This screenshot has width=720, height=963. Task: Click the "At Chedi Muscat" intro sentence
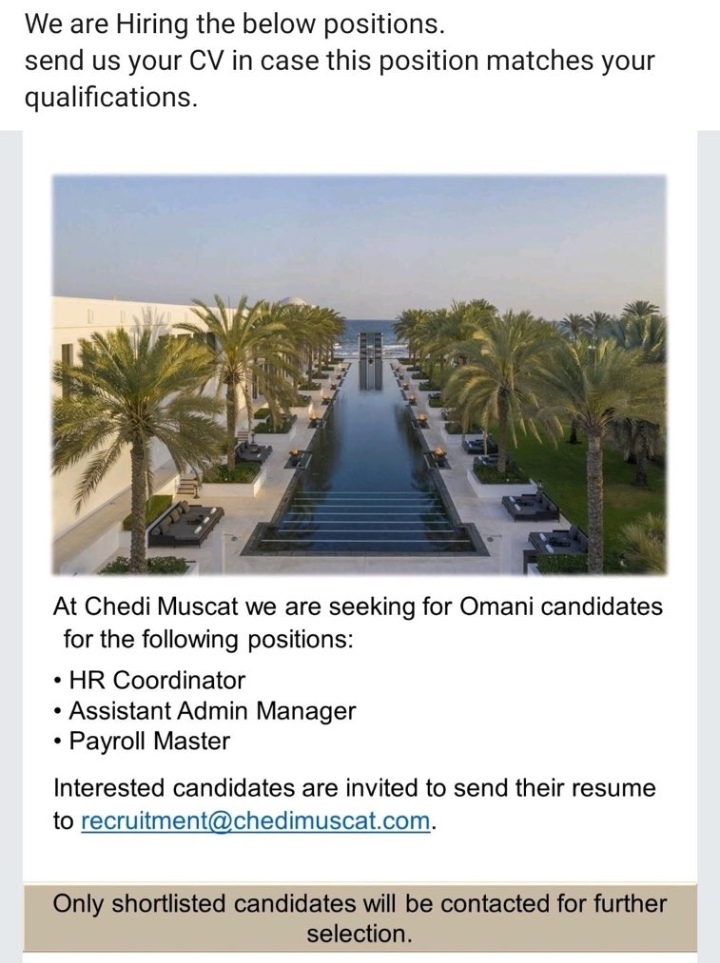point(358,607)
